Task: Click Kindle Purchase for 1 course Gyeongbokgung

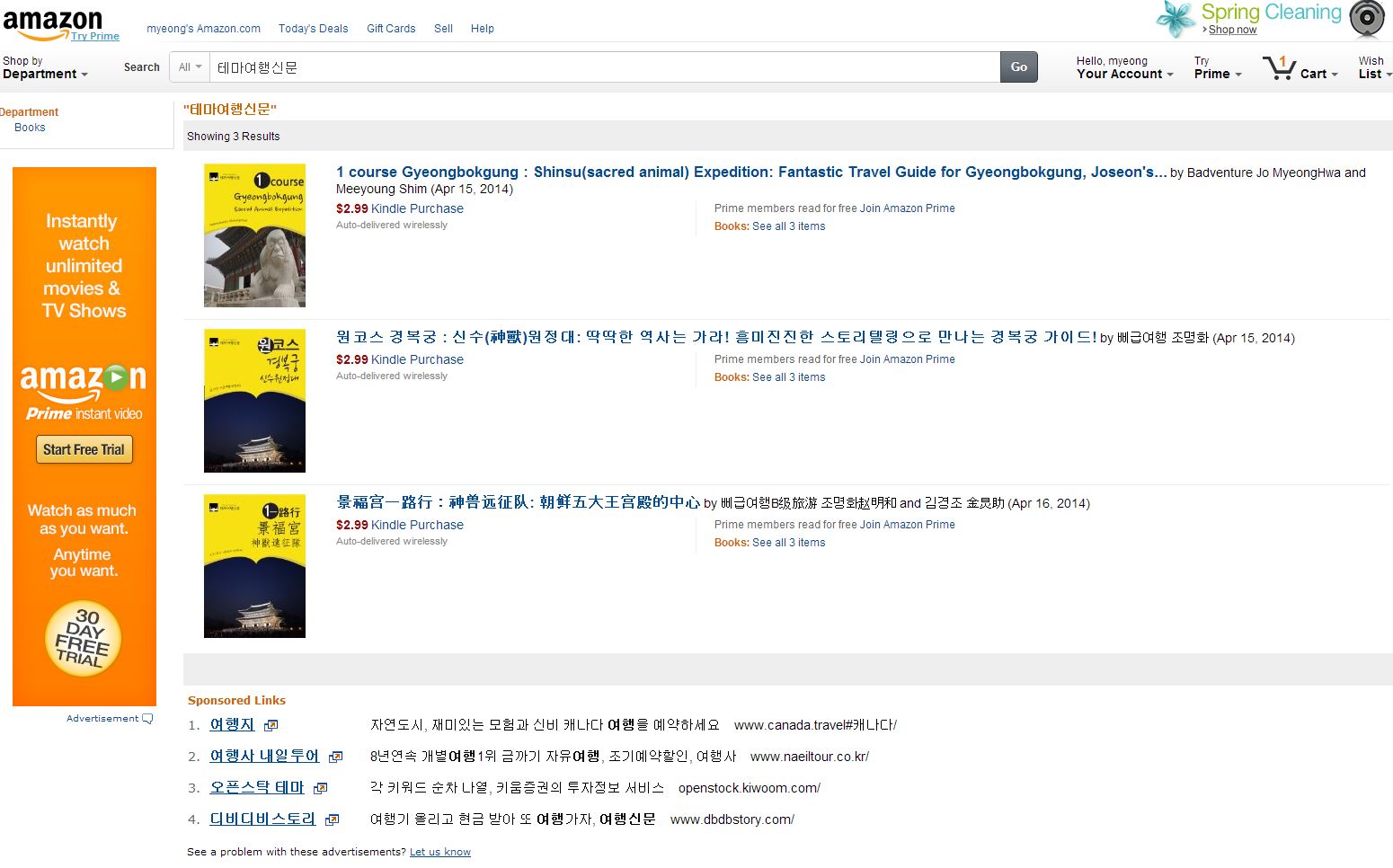Action: click(417, 208)
